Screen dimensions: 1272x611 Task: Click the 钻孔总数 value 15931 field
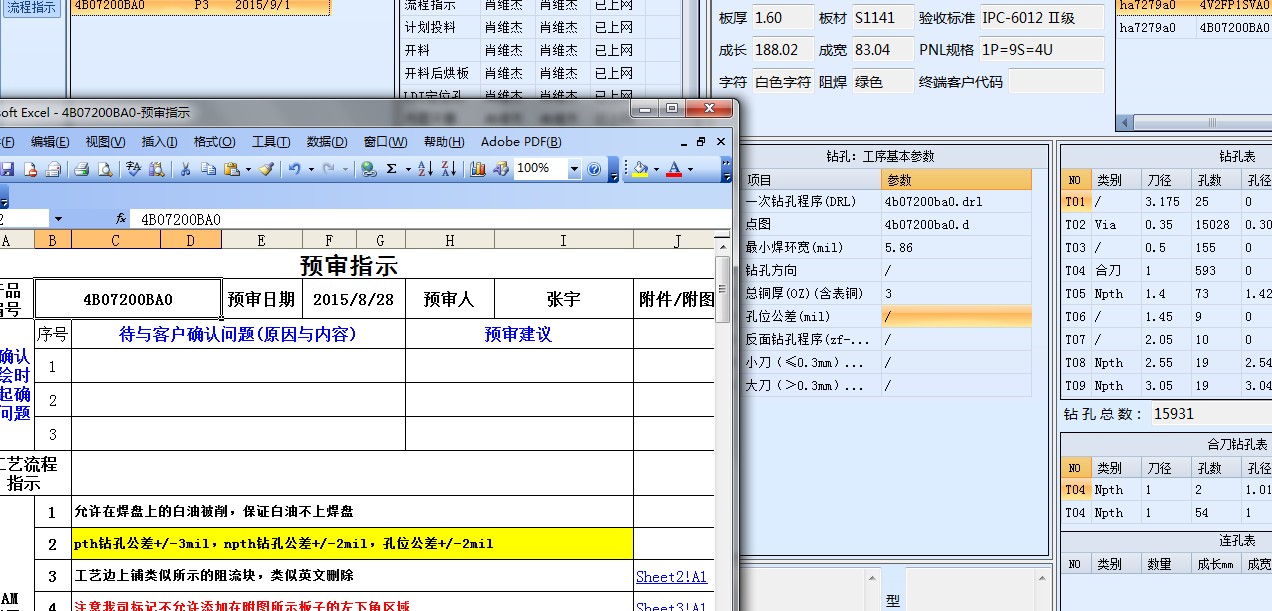1210,414
